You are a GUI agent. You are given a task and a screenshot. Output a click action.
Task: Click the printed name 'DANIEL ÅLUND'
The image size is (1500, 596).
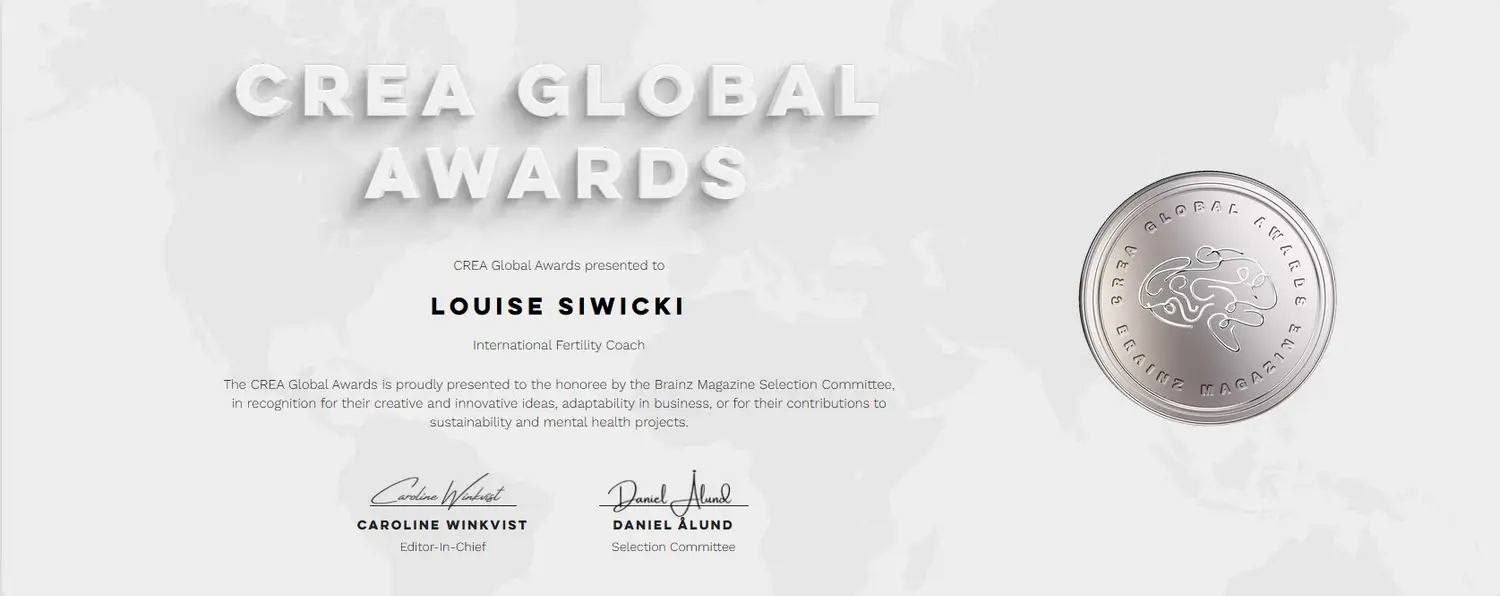(673, 525)
